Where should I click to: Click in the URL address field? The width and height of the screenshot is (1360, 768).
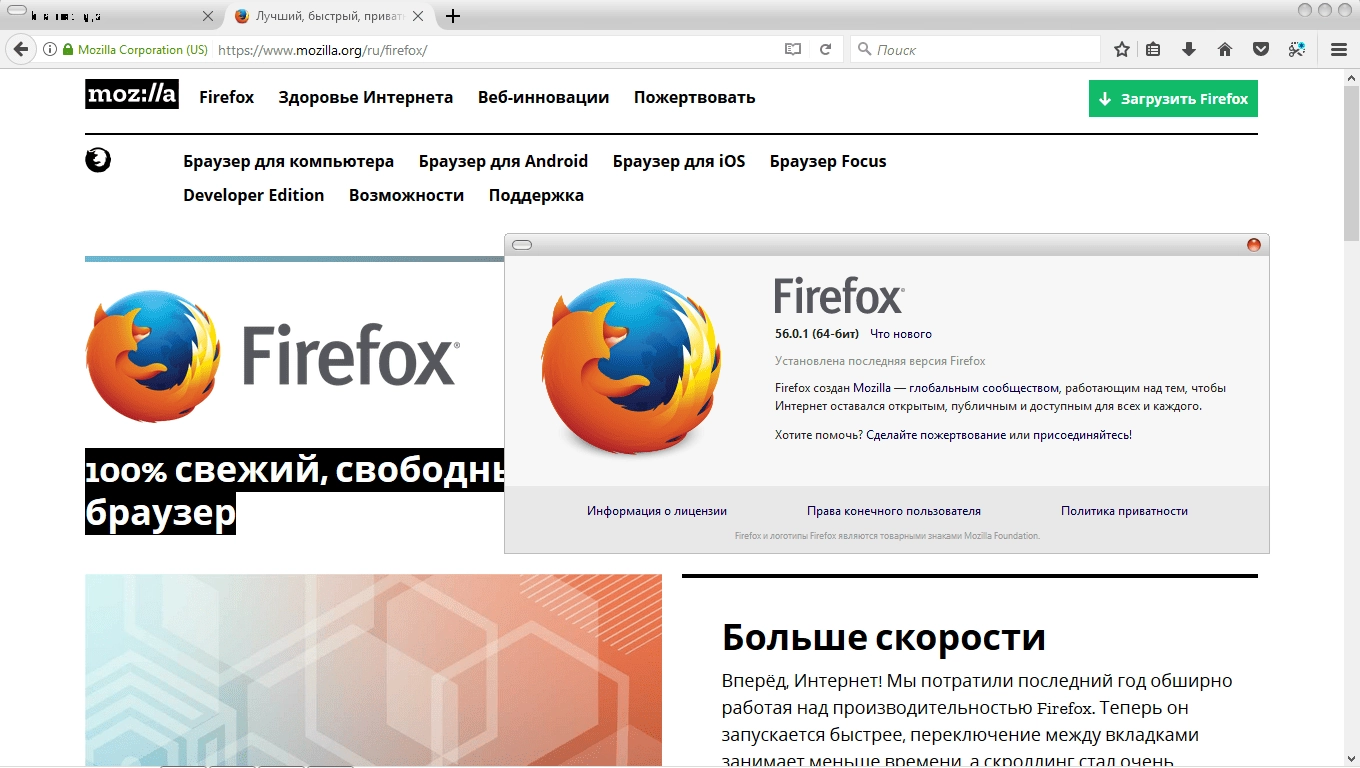click(495, 49)
